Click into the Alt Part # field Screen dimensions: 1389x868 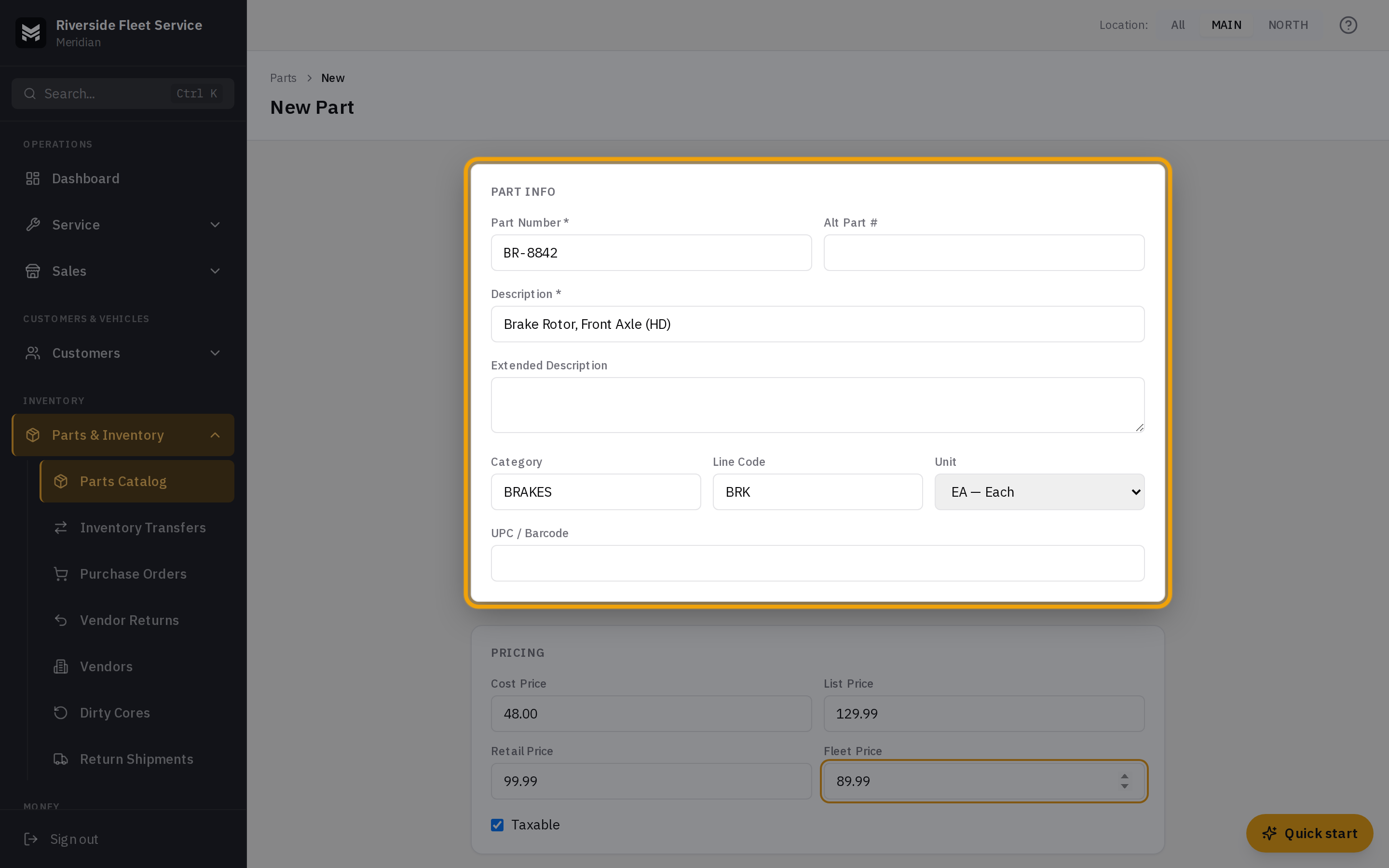[984, 253]
